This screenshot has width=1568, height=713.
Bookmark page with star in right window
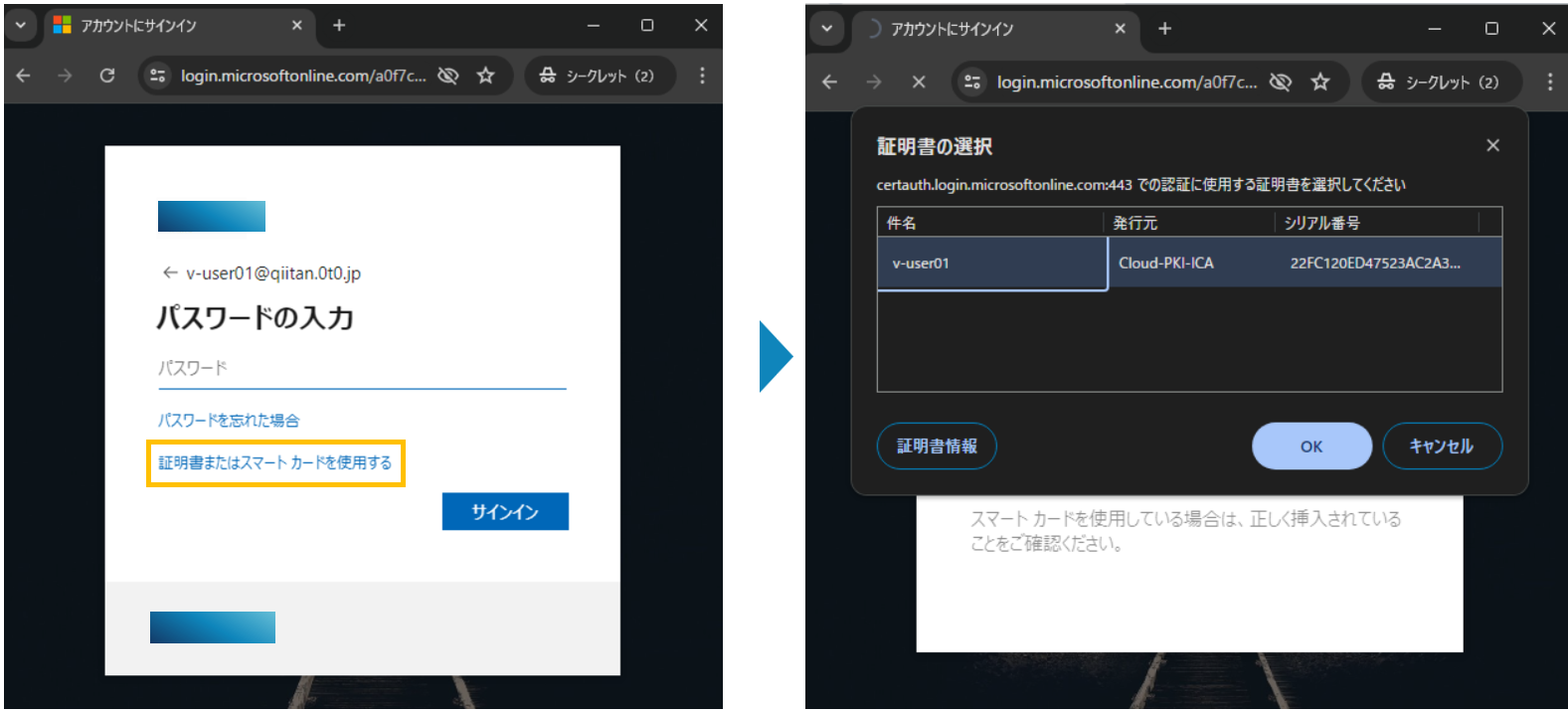click(1319, 82)
